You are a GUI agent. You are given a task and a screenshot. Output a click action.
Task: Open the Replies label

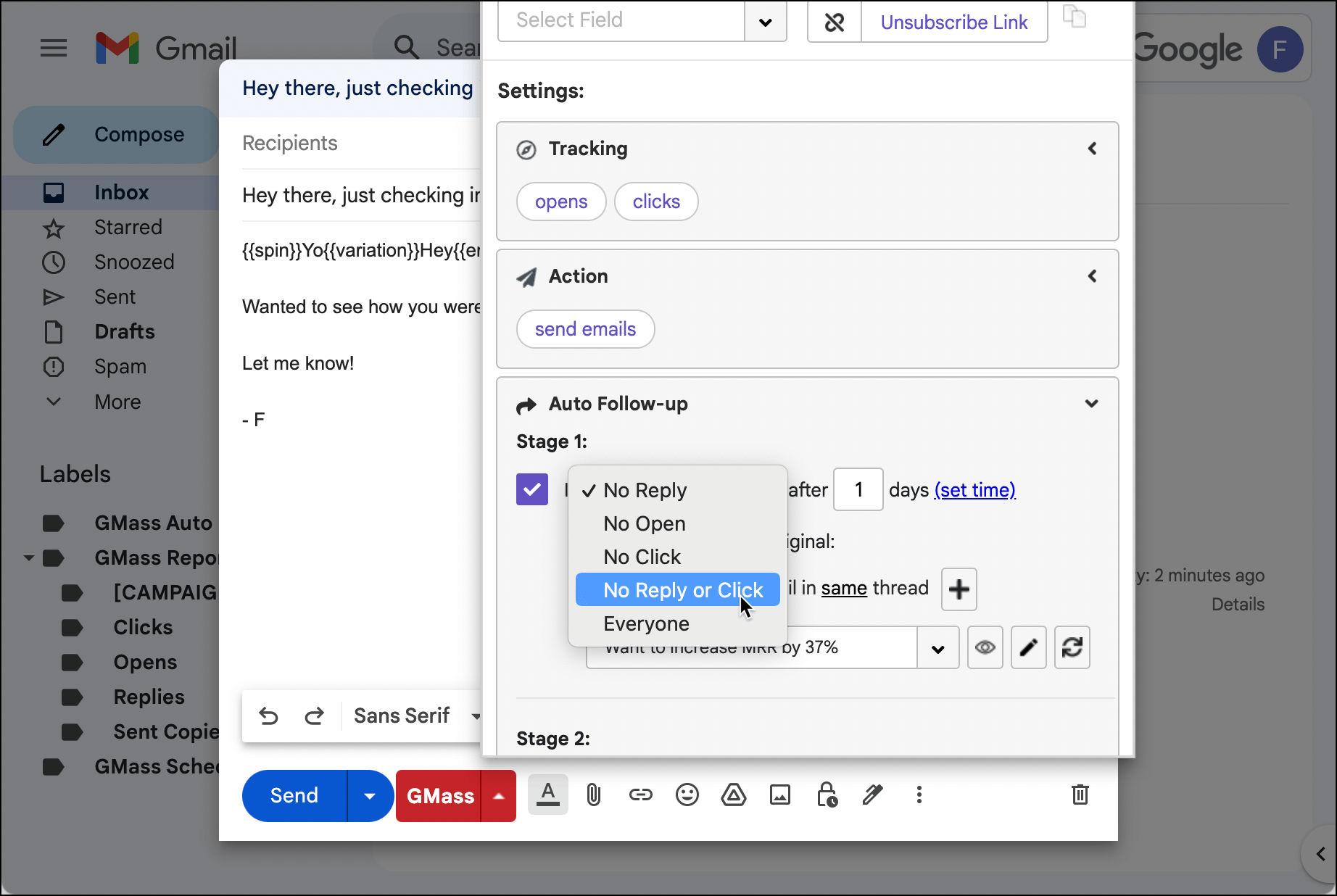pos(149,697)
